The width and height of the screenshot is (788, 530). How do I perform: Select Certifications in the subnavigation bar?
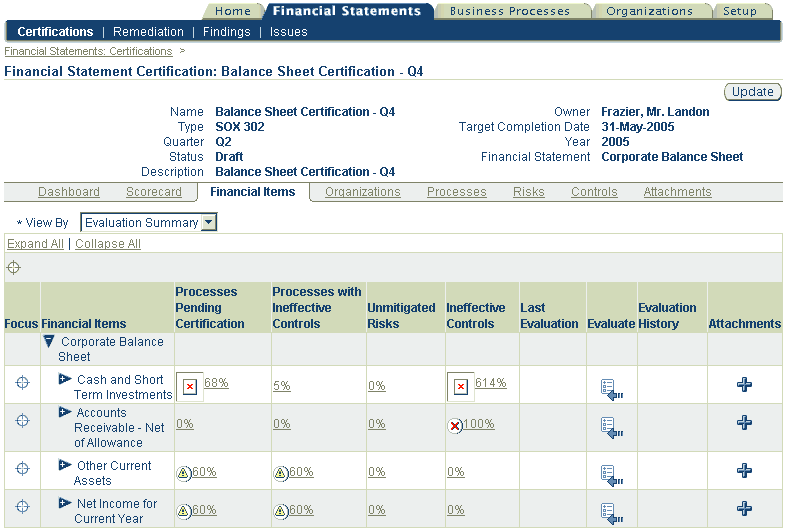55,32
